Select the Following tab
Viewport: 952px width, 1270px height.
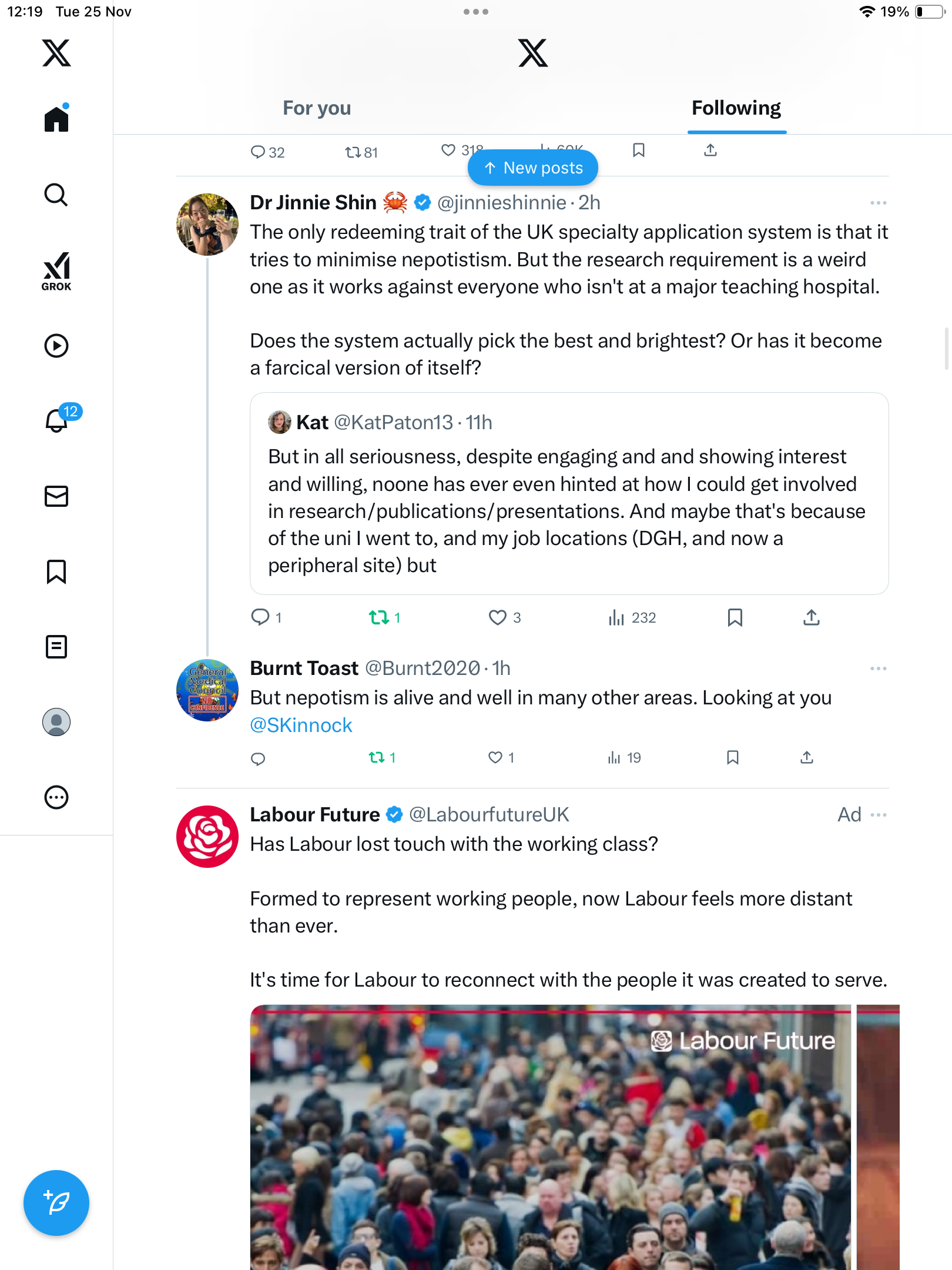pos(736,108)
